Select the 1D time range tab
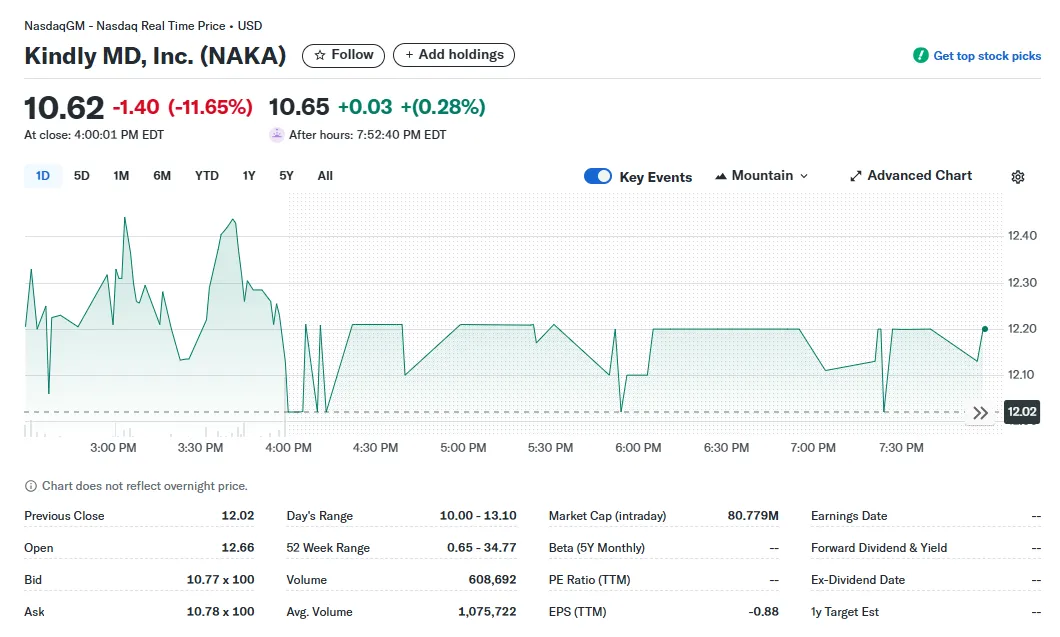The width and height of the screenshot is (1060, 637). pos(43,176)
